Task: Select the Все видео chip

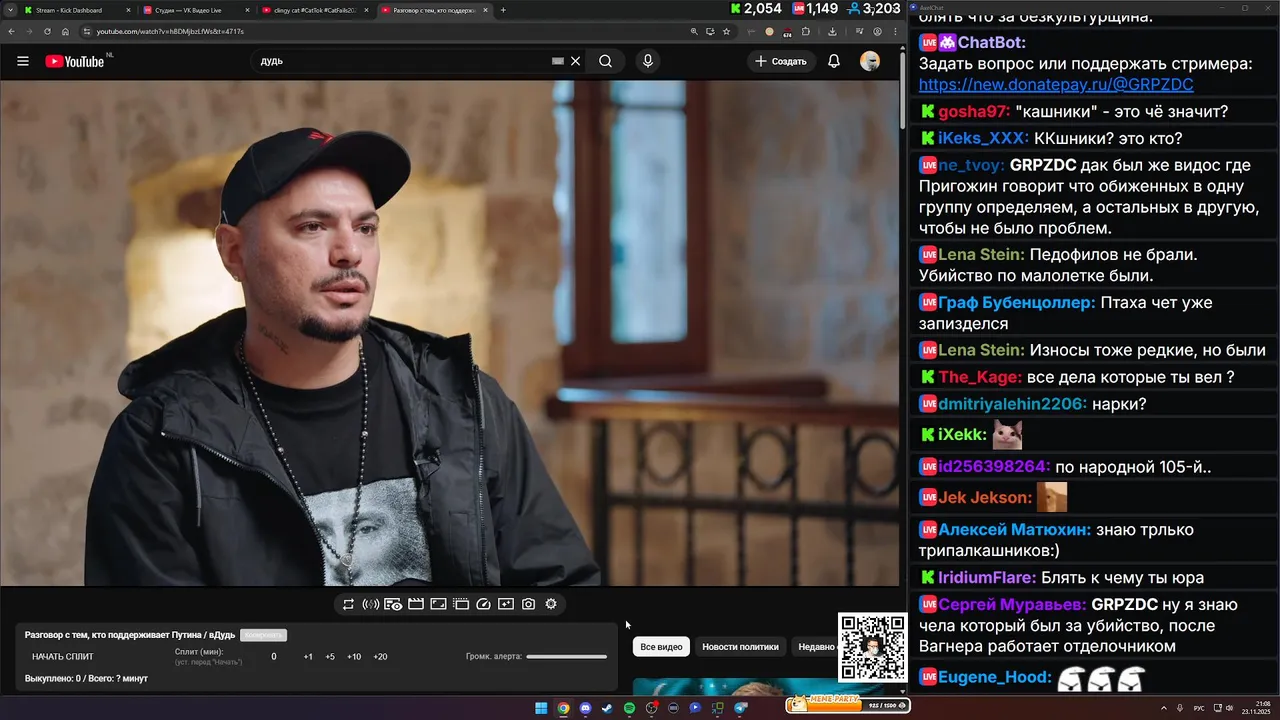Action: click(x=661, y=647)
